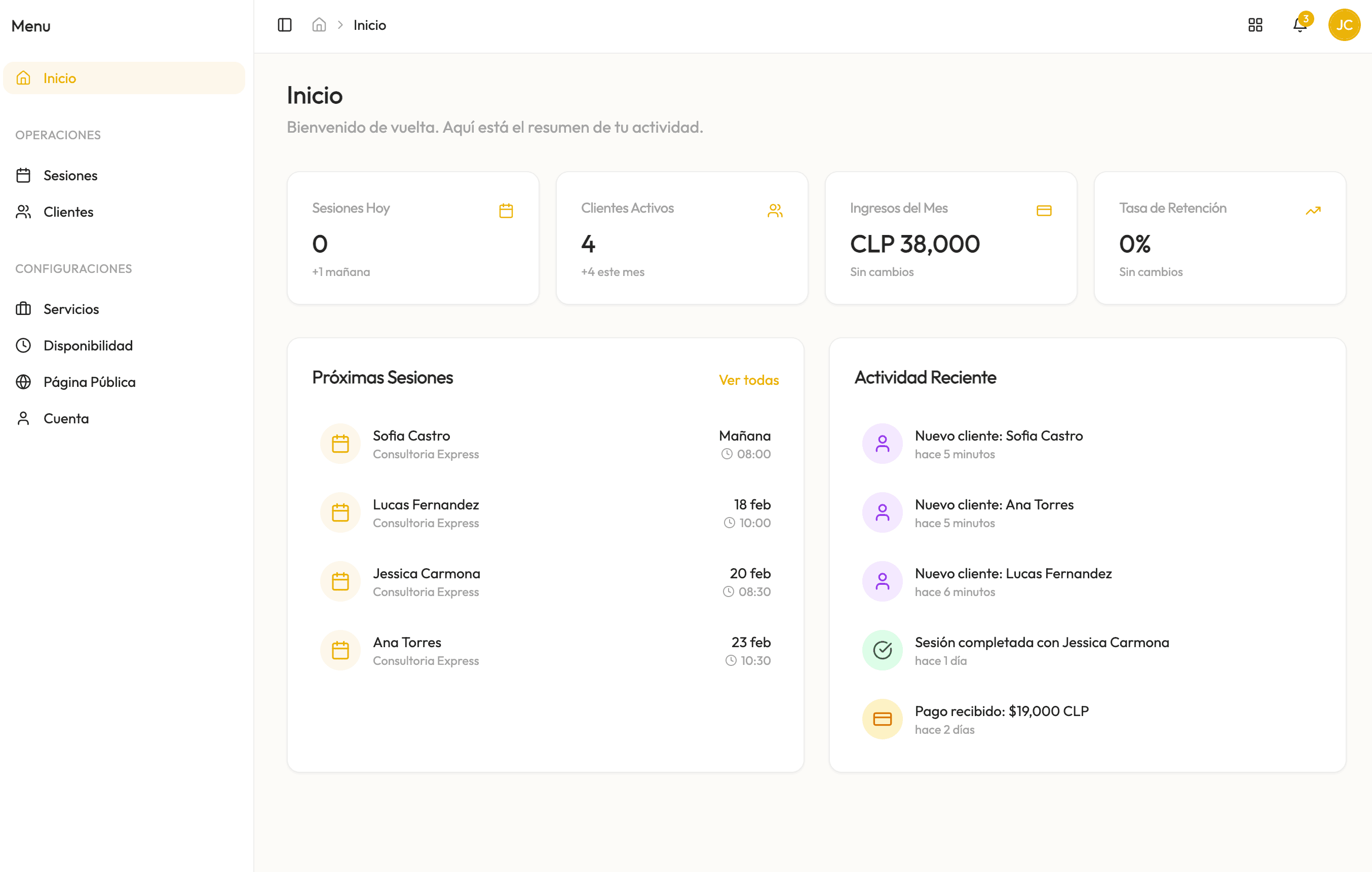Open 'Ver todas' to see all sessions
The image size is (1372, 872).
pyautogui.click(x=749, y=380)
